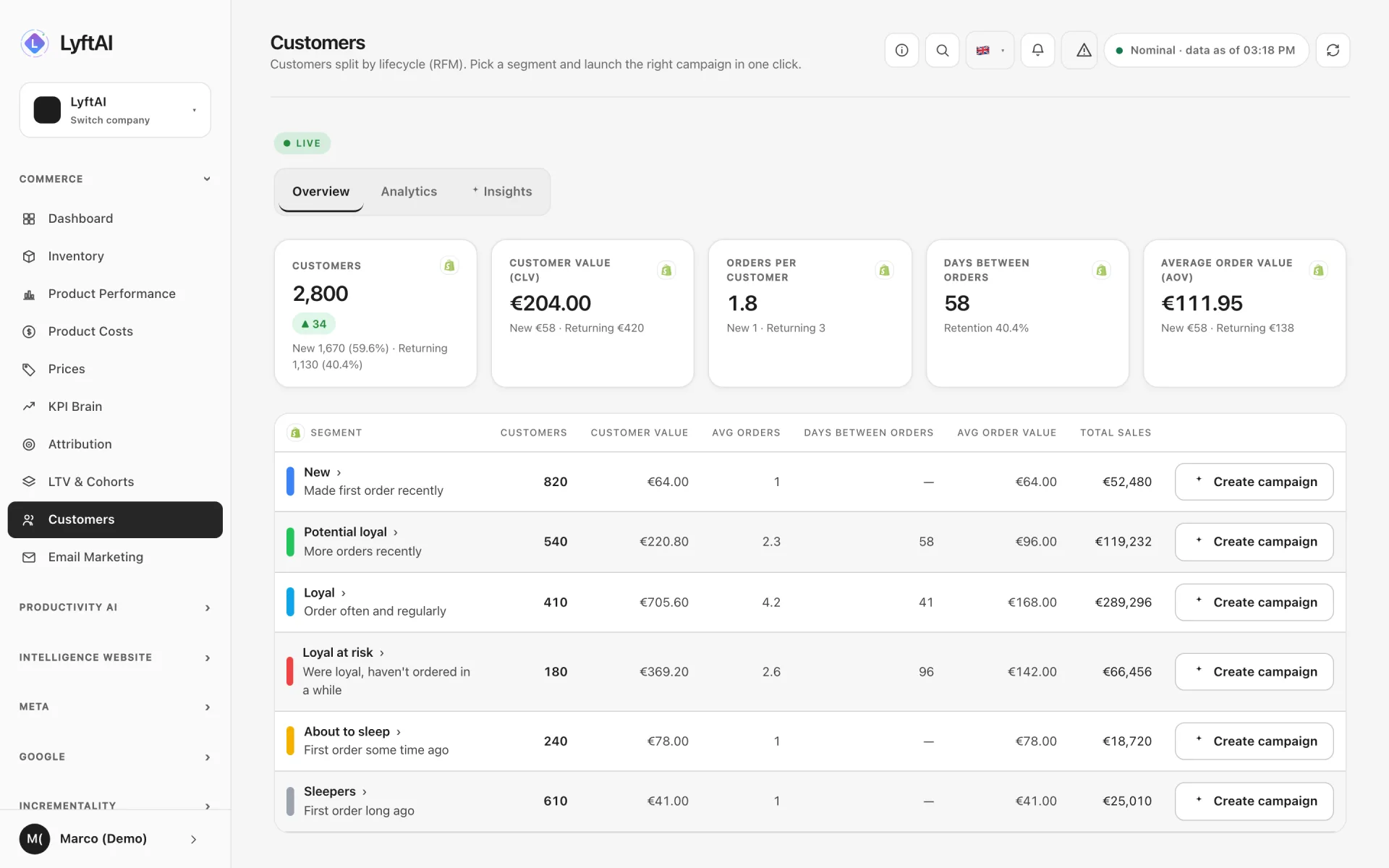Click the CUSTOMER VALUE column header
The height and width of the screenshot is (868, 1389).
[x=640, y=433]
